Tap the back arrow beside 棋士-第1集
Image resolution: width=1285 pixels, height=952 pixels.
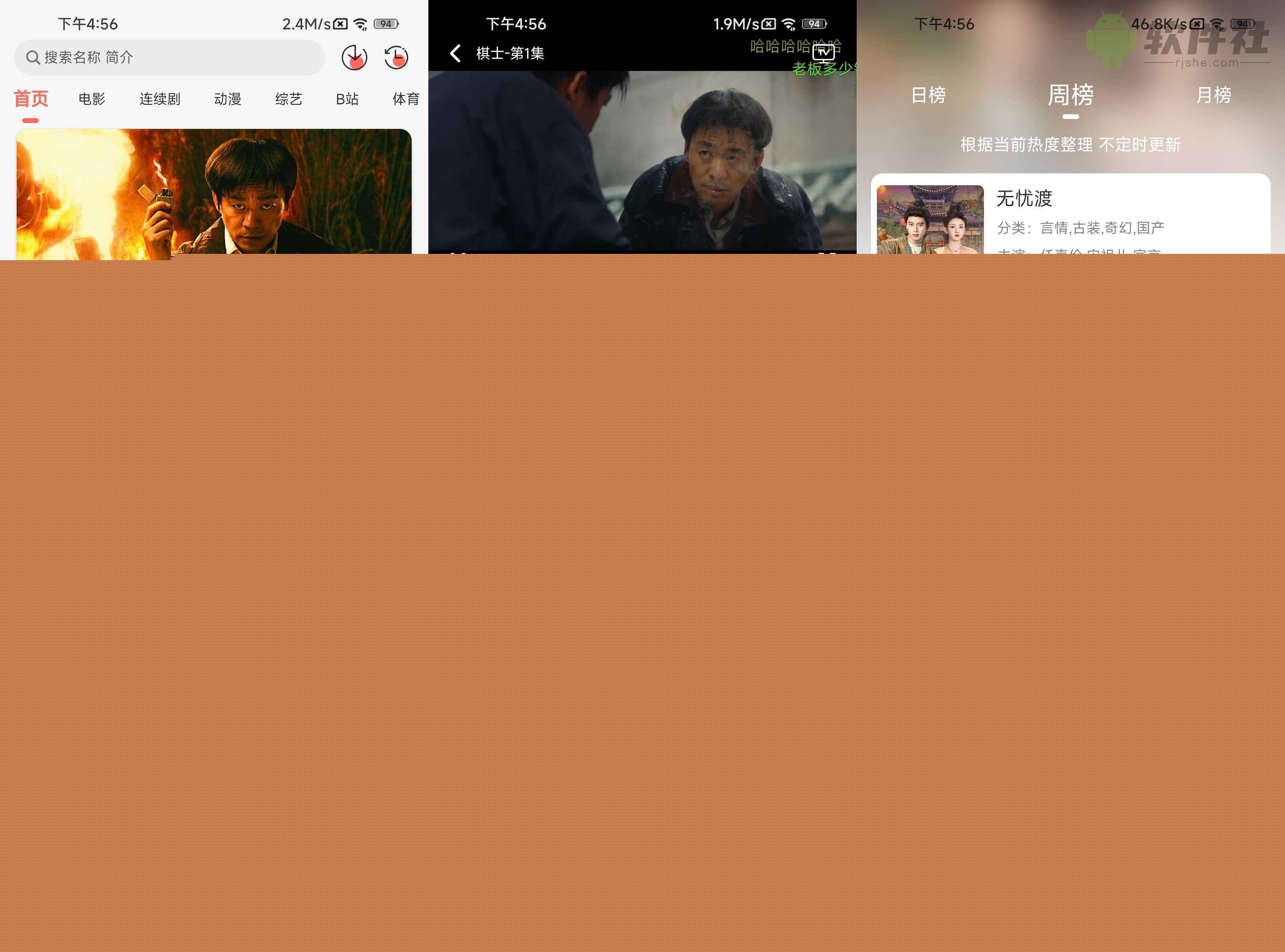pos(455,53)
